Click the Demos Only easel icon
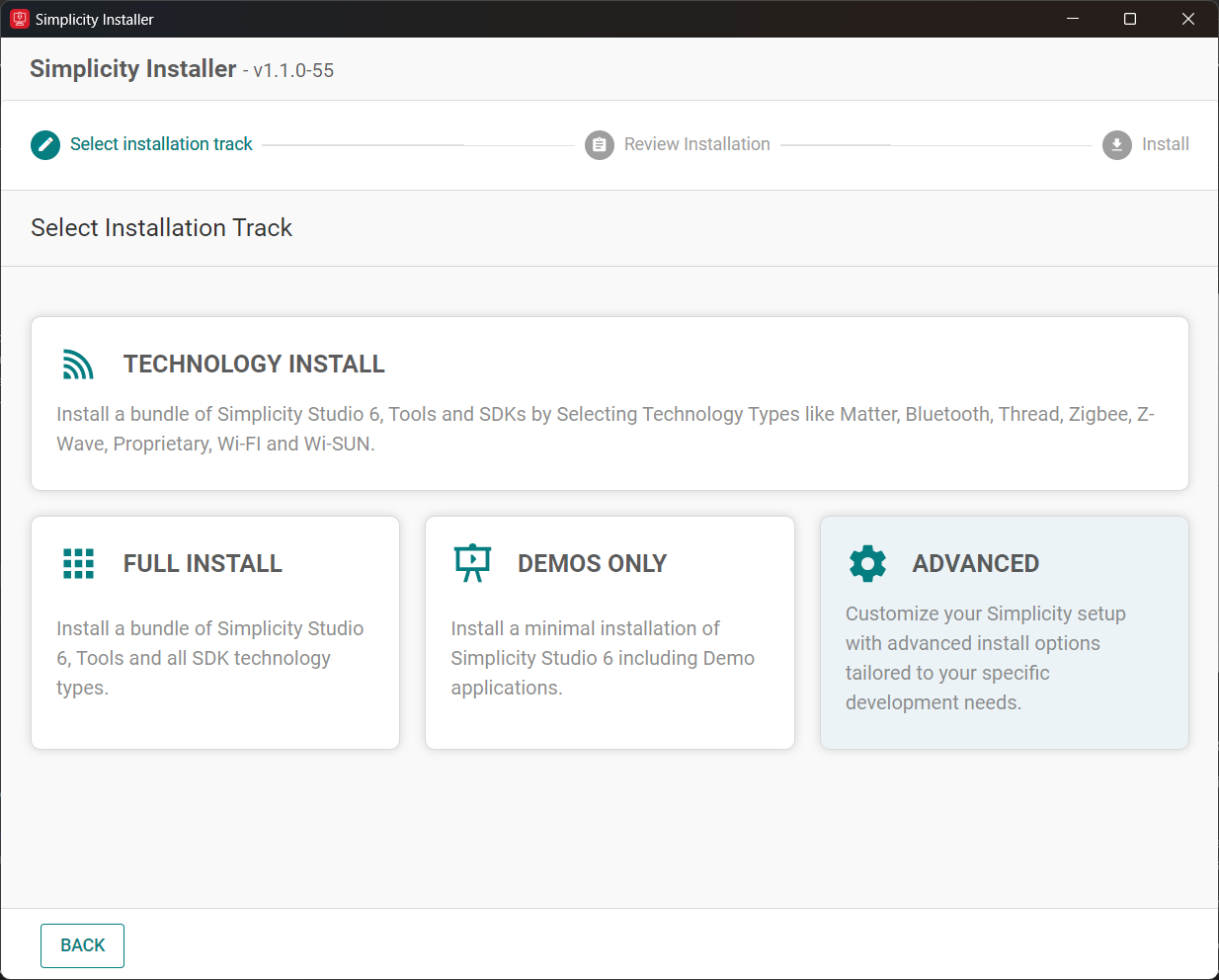 [x=472, y=563]
